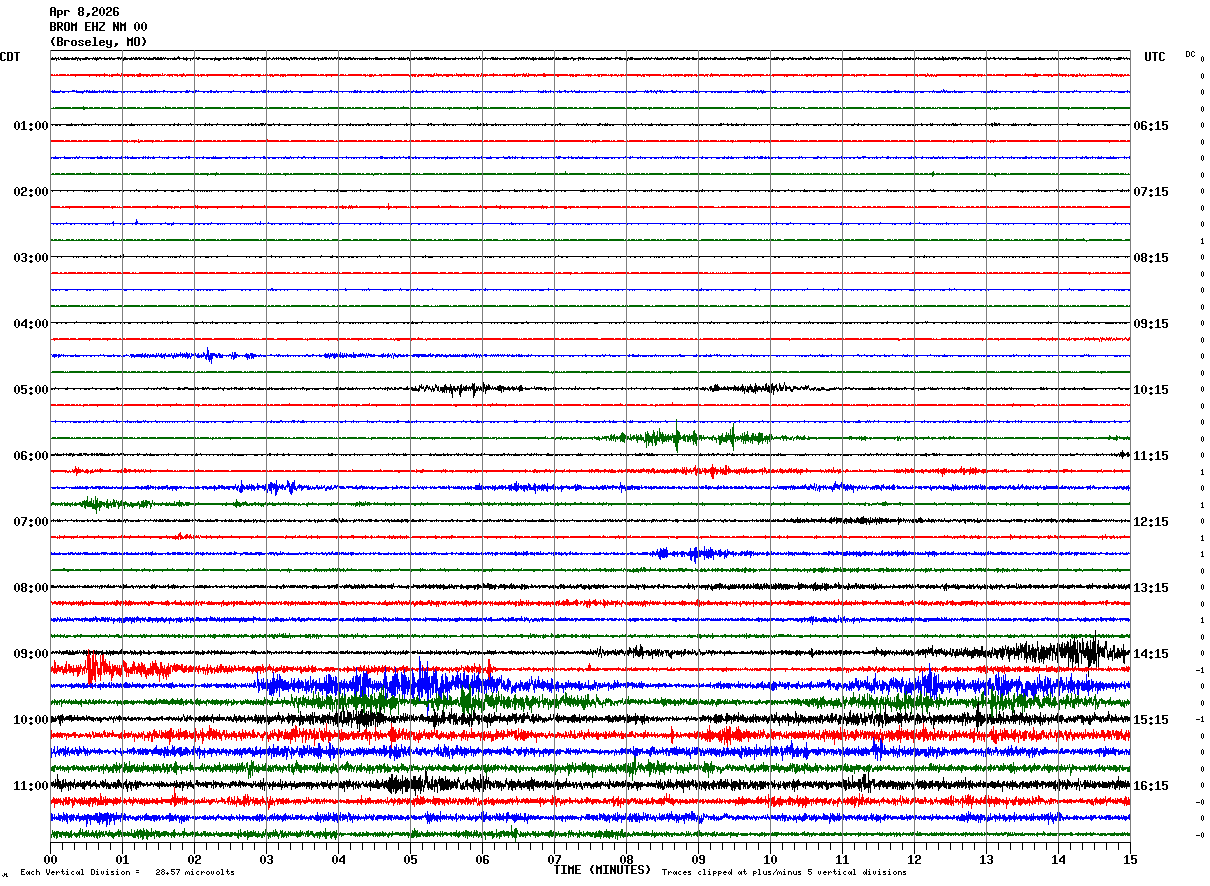The height and width of the screenshot is (886, 1210).
Task: Select the 08:00 CDT hour label
Action: [x=31, y=588]
